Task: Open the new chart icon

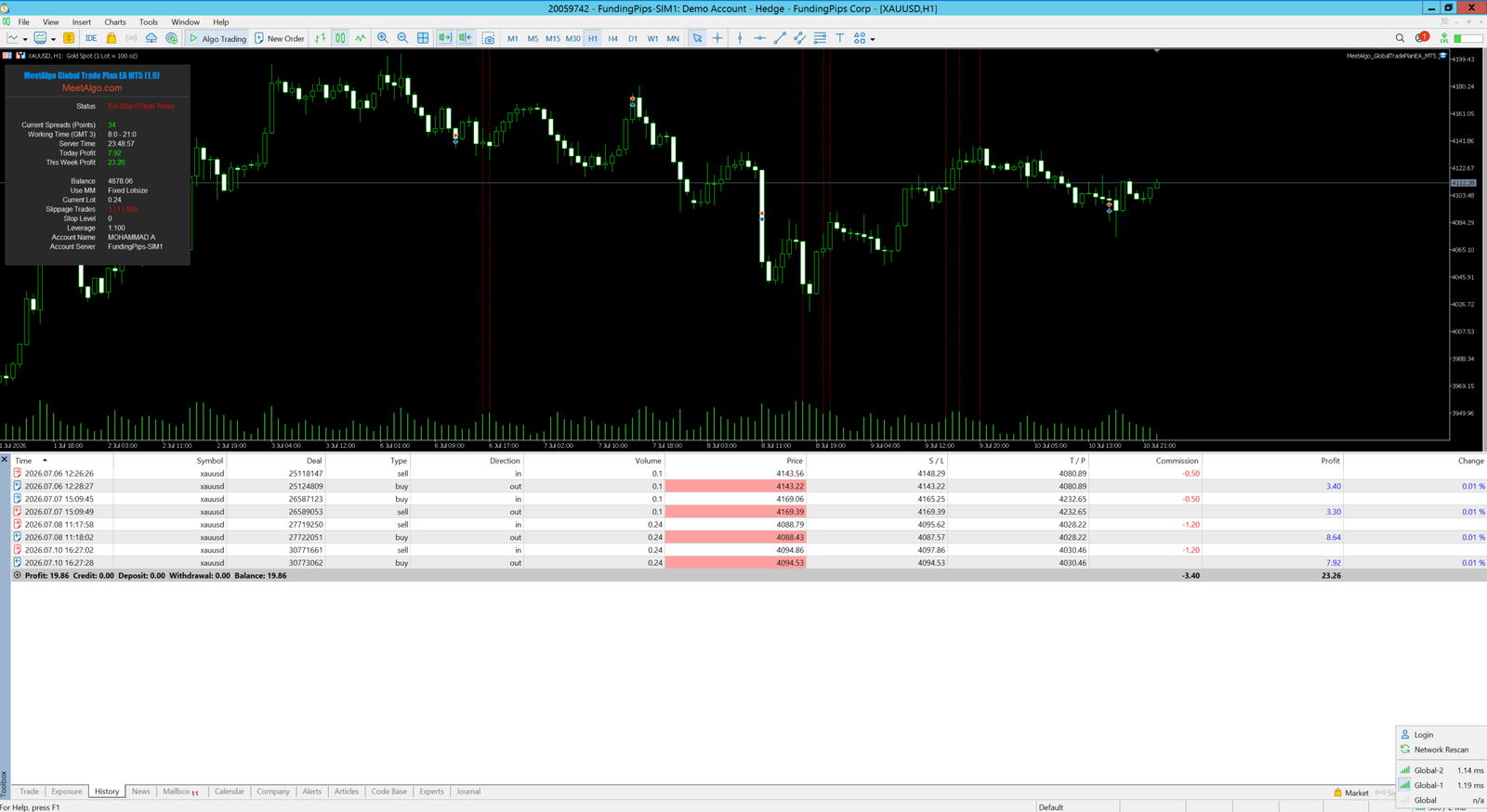Action: (13, 38)
